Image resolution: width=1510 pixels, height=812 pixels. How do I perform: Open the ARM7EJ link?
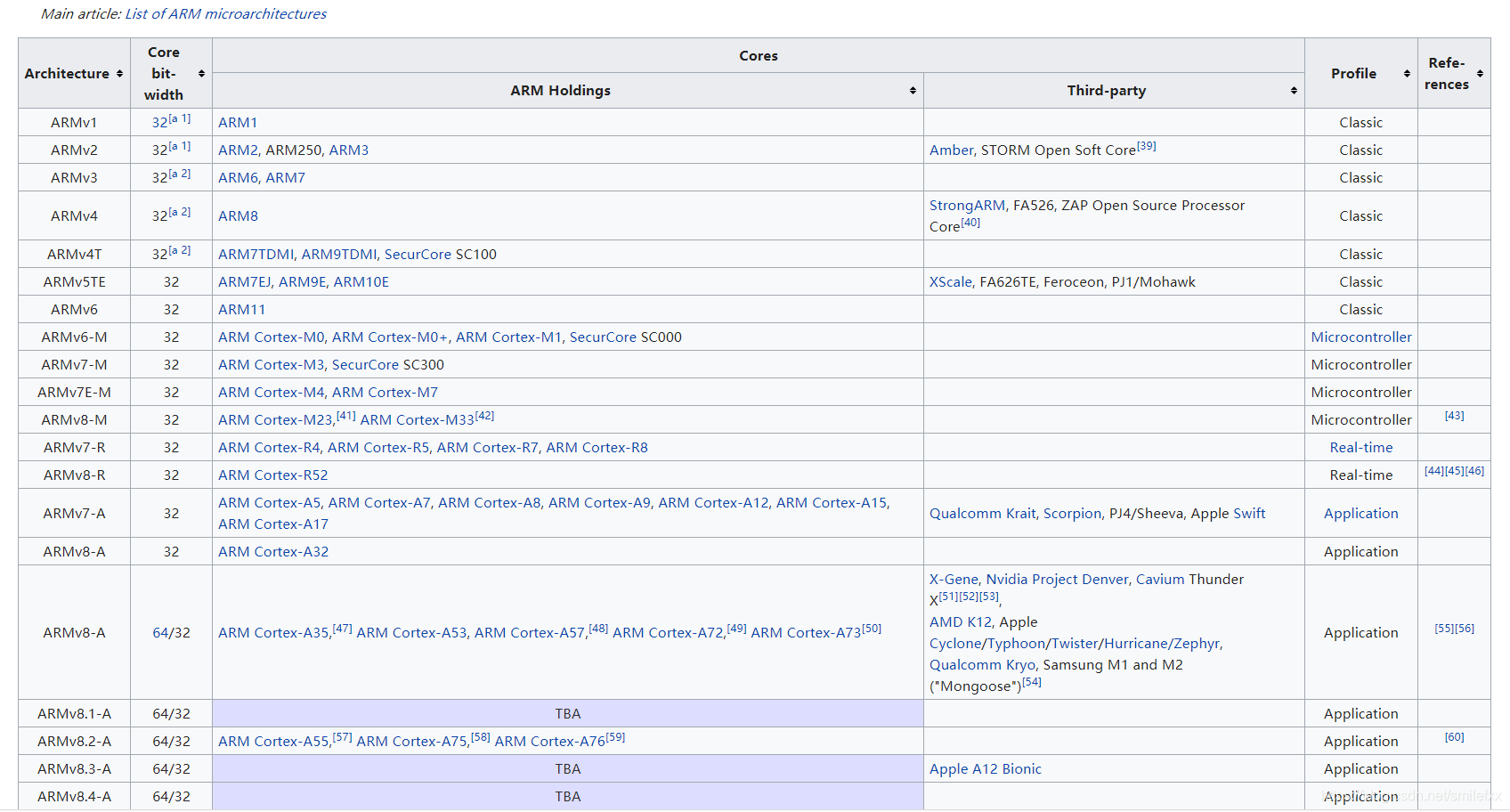[x=244, y=282]
